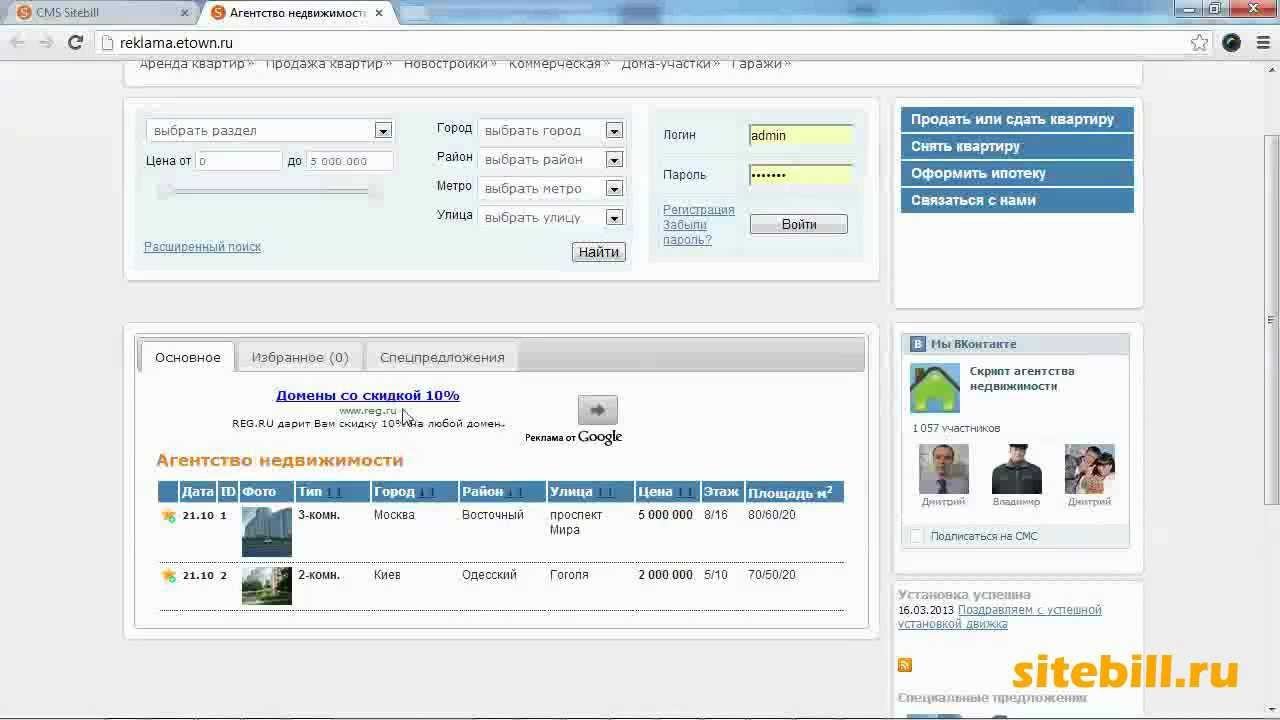1280x720 pixels.
Task: Switch to the CMS Sitebill browser tab
Action: pyautogui.click(x=100, y=13)
